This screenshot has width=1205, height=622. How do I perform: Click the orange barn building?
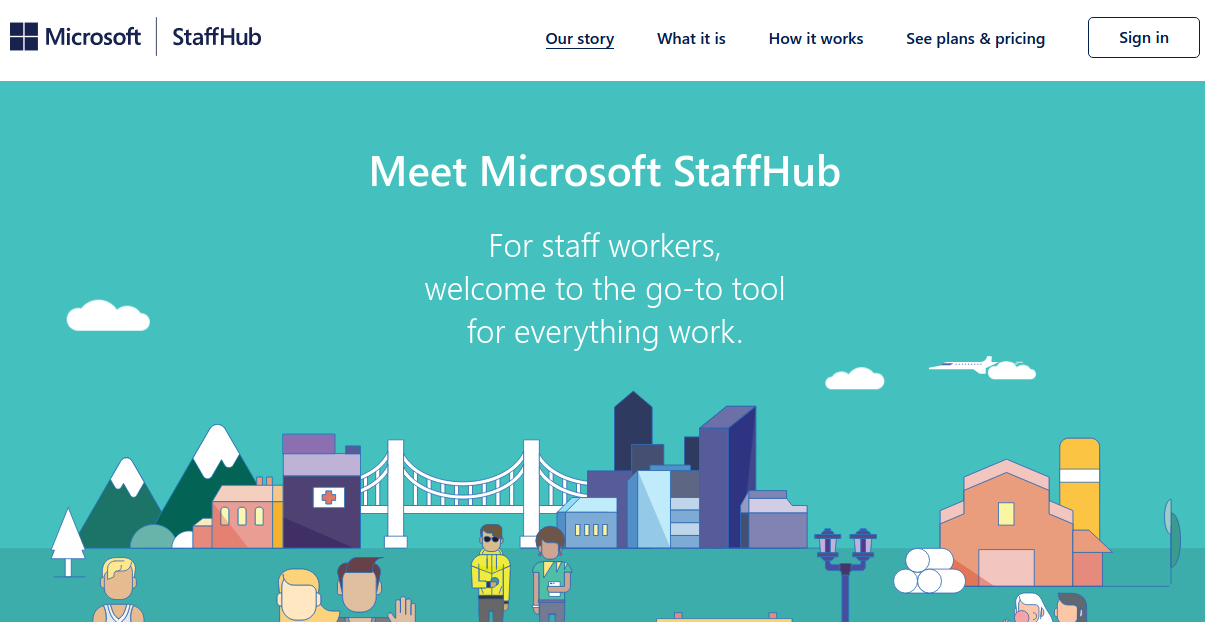click(x=1005, y=530)
